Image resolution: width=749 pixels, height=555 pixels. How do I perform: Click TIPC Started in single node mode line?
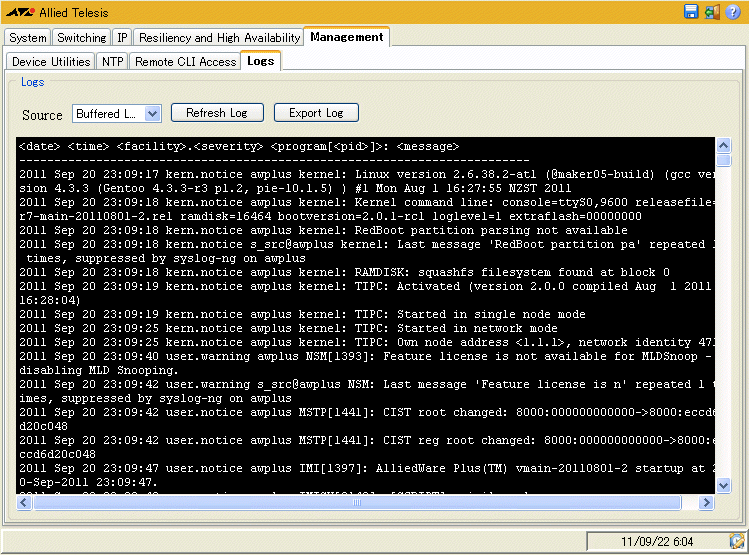302,314
